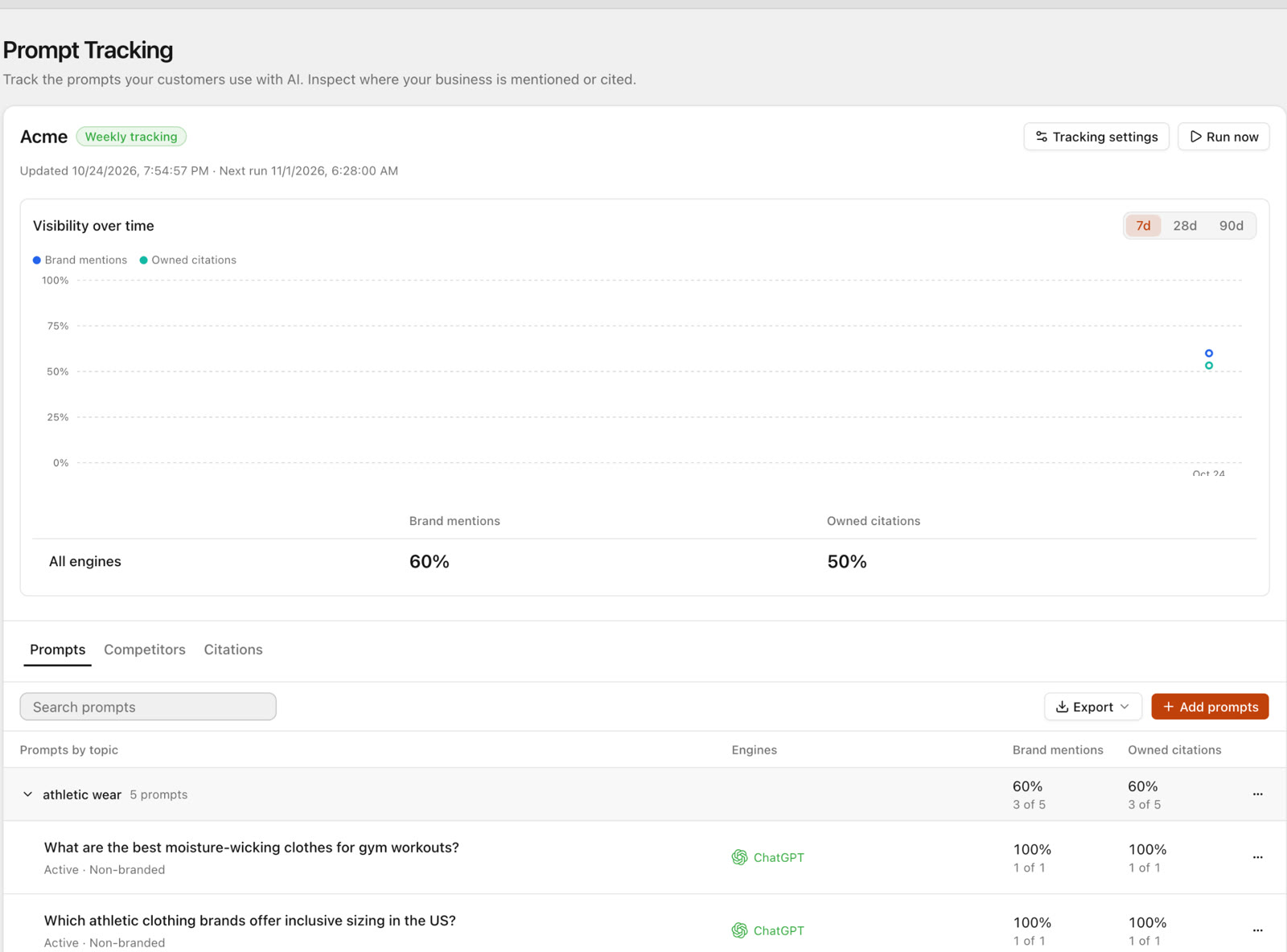Open more options for moisture-wicking clothes prompt
The height and width of the screenshot is (952, 1287).
coord(1257,857)
